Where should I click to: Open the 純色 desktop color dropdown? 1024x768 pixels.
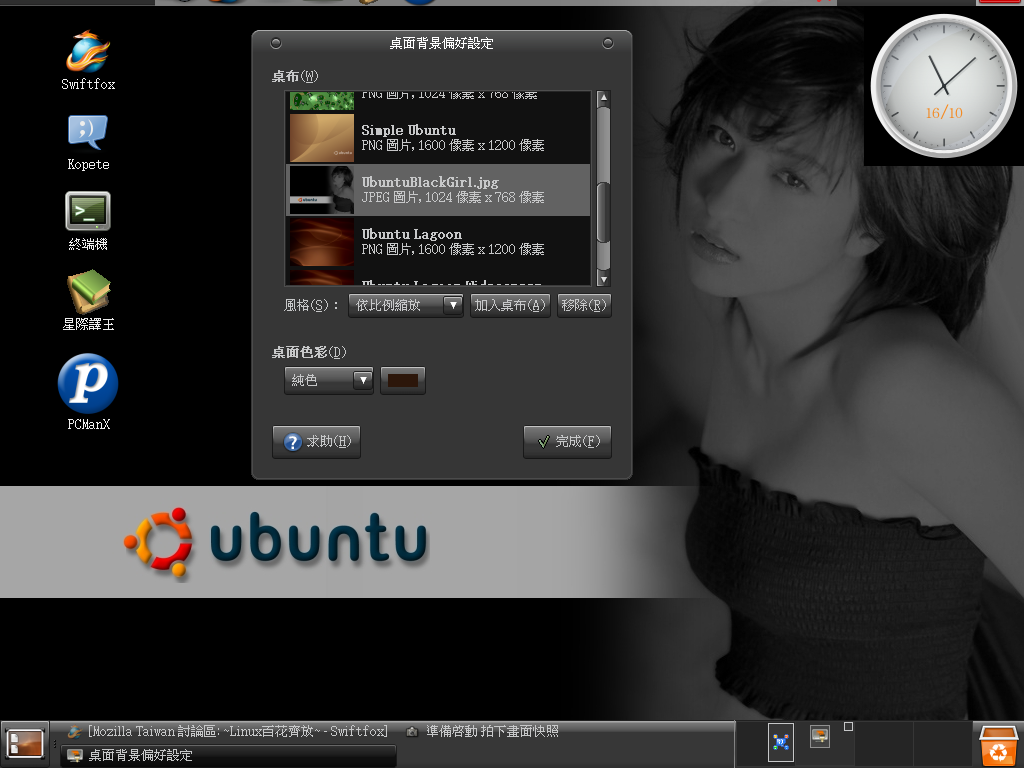[x=328, y=380]
